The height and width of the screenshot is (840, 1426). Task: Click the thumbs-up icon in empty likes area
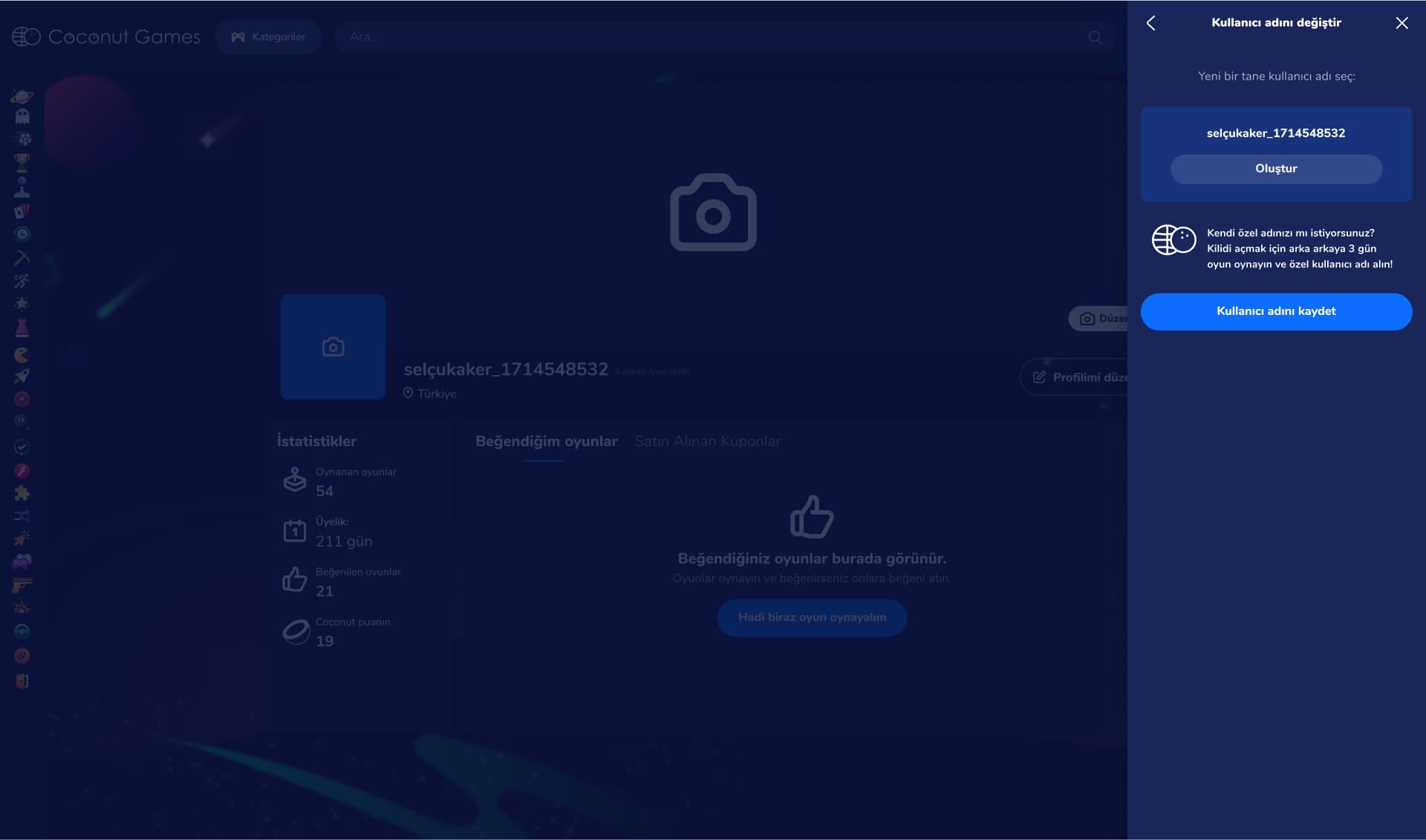(x=812, y=516)
